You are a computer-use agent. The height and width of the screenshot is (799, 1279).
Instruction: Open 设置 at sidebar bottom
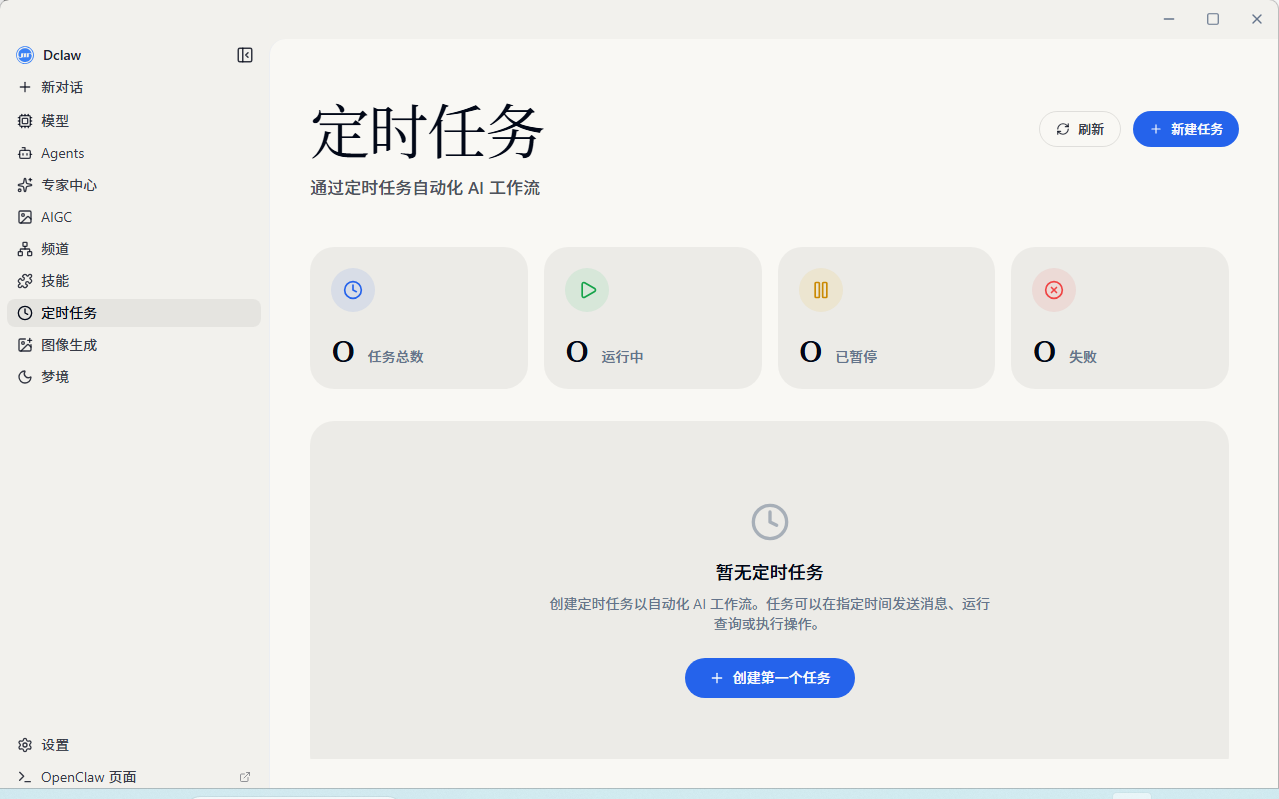pyautogui.click(x=134, y=745)
